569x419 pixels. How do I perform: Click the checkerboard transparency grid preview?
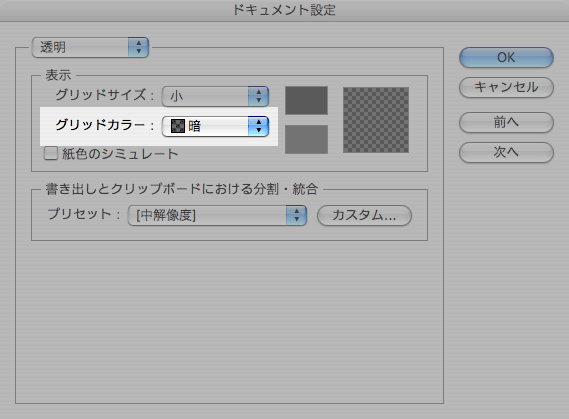(x=376, y=120)
